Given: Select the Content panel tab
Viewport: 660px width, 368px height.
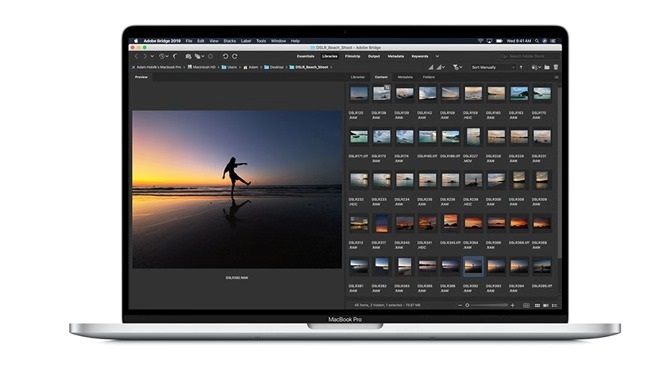Looking at the screenshot, I should (381, 77).
